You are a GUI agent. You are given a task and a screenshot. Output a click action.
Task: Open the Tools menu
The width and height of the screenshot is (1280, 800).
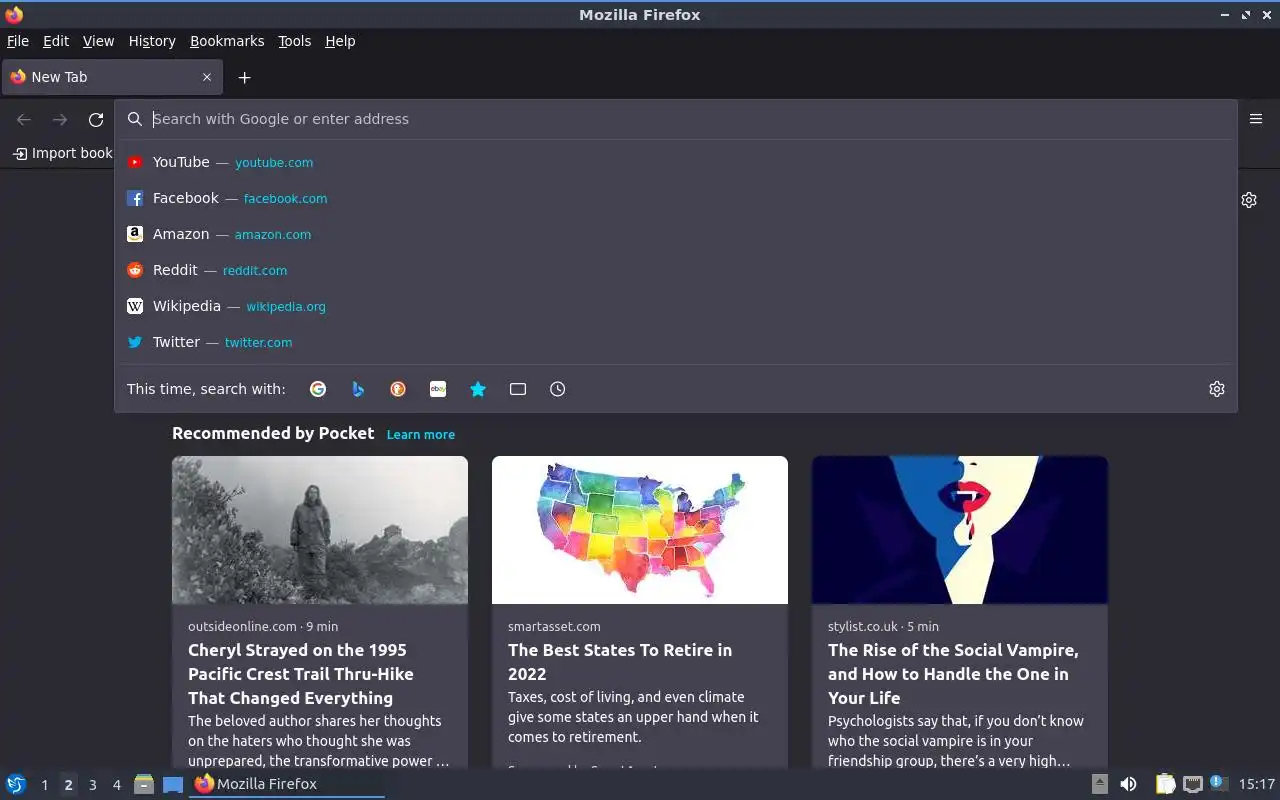(294, 41)
